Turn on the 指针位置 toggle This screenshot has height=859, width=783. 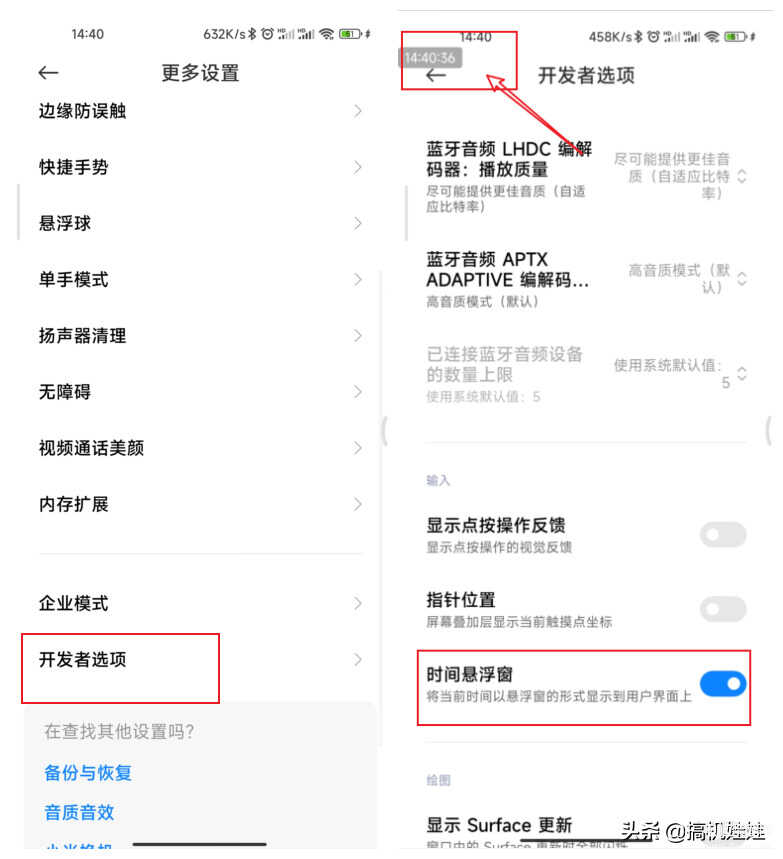pos(723,609)
